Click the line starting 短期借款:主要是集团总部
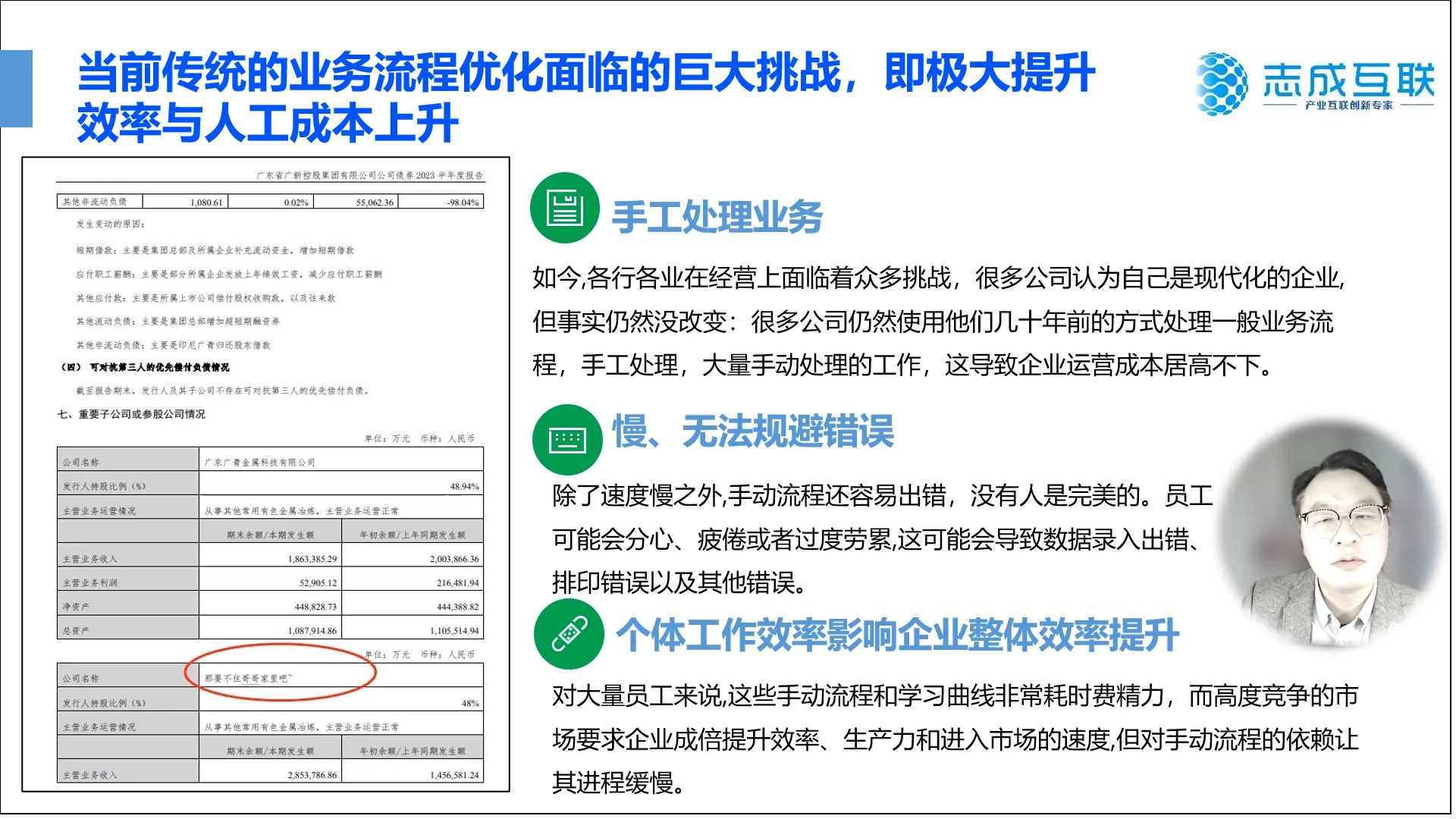1456x819 pixels. 215,250
